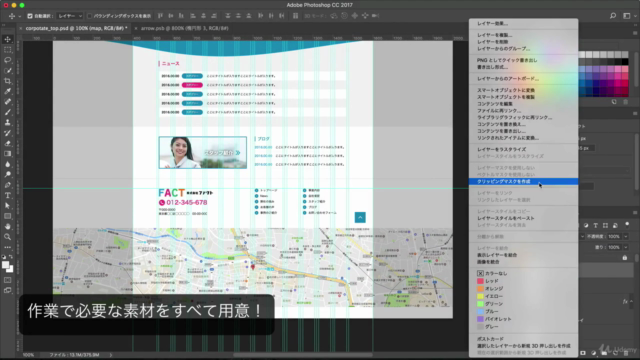Select the Eraser tool

(7, 143)
